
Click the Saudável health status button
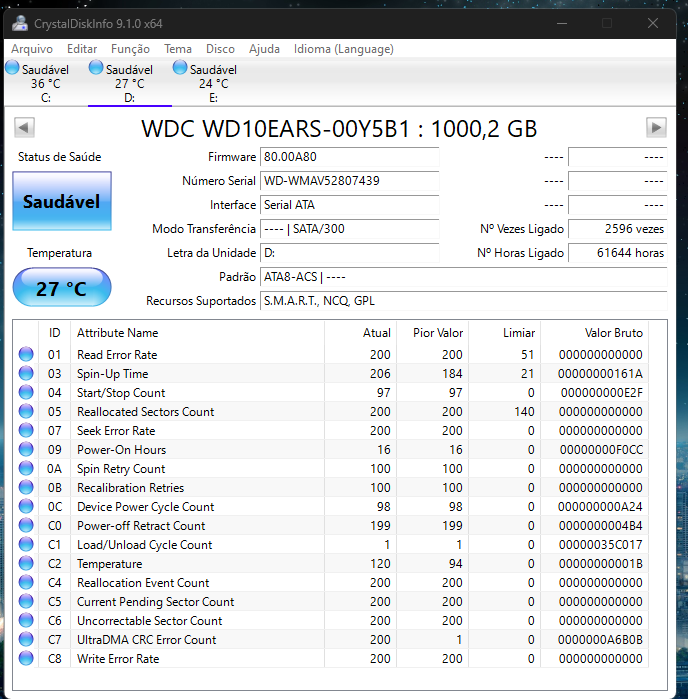pyautogui.click(x=62, y=201)
